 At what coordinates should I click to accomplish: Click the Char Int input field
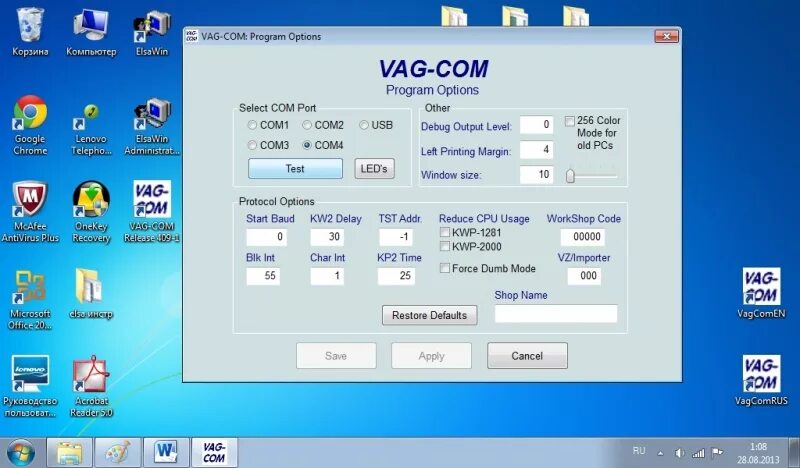click(327, 276)
